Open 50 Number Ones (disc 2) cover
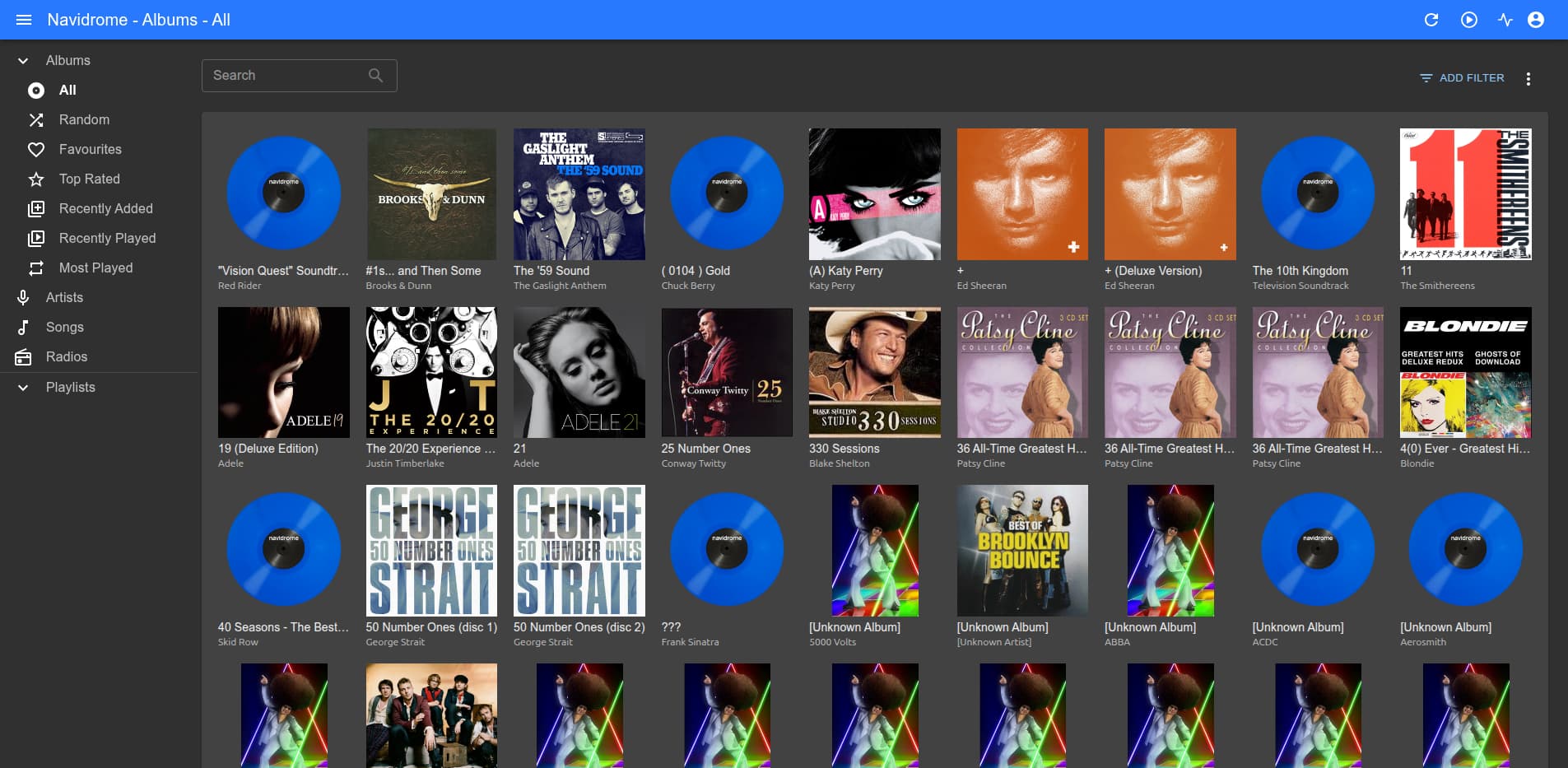This screenshot has width=1568, height=768. tap(579, 551)
